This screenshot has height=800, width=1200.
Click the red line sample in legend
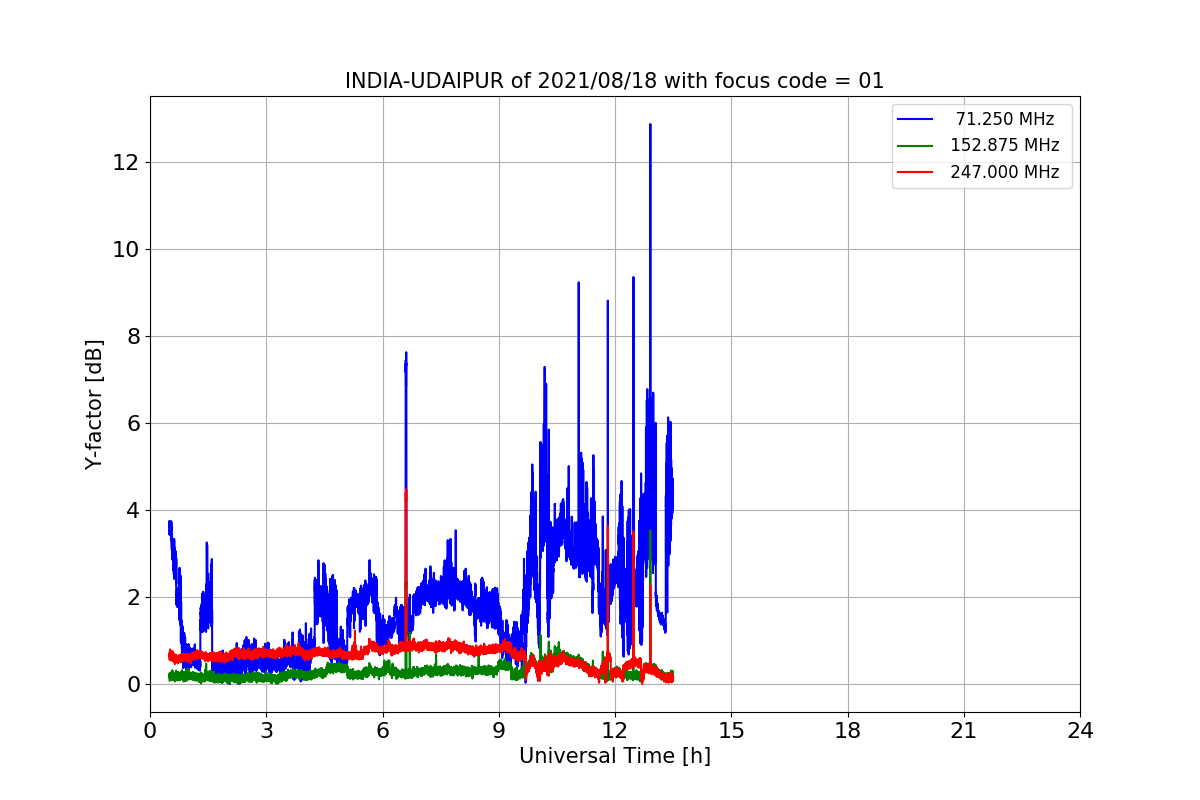coord(915,172)
